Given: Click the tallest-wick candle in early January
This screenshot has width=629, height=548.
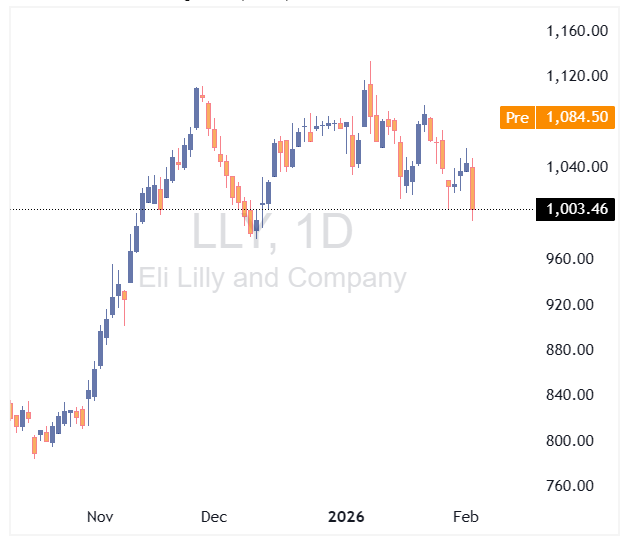Looking at the screenshot, I should [370, 100].
